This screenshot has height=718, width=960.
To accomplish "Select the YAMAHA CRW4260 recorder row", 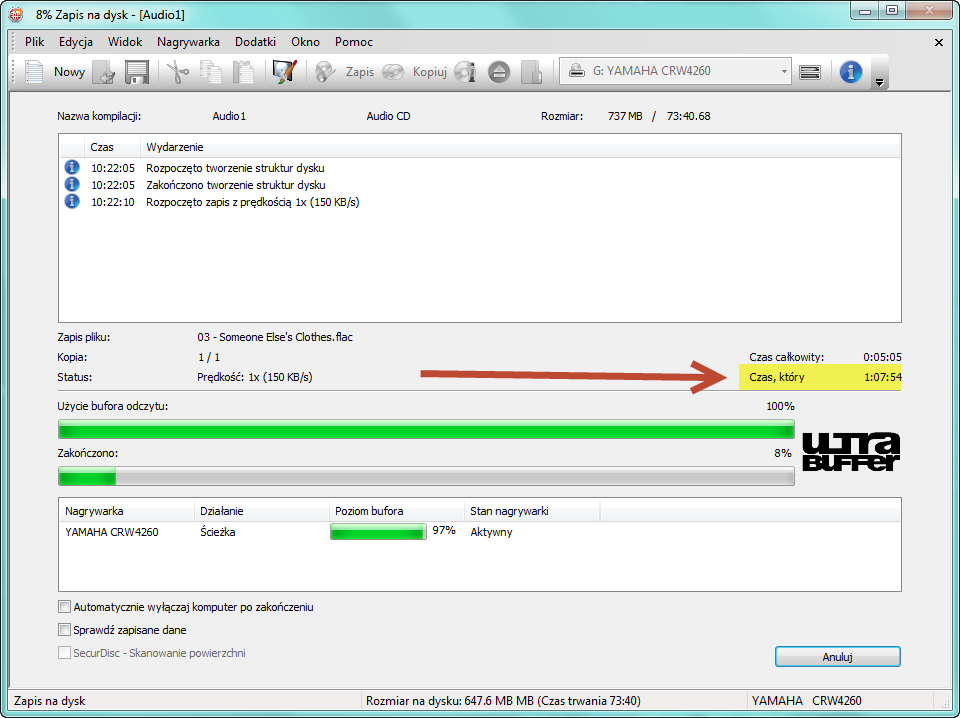I will (x=479, y=531).
